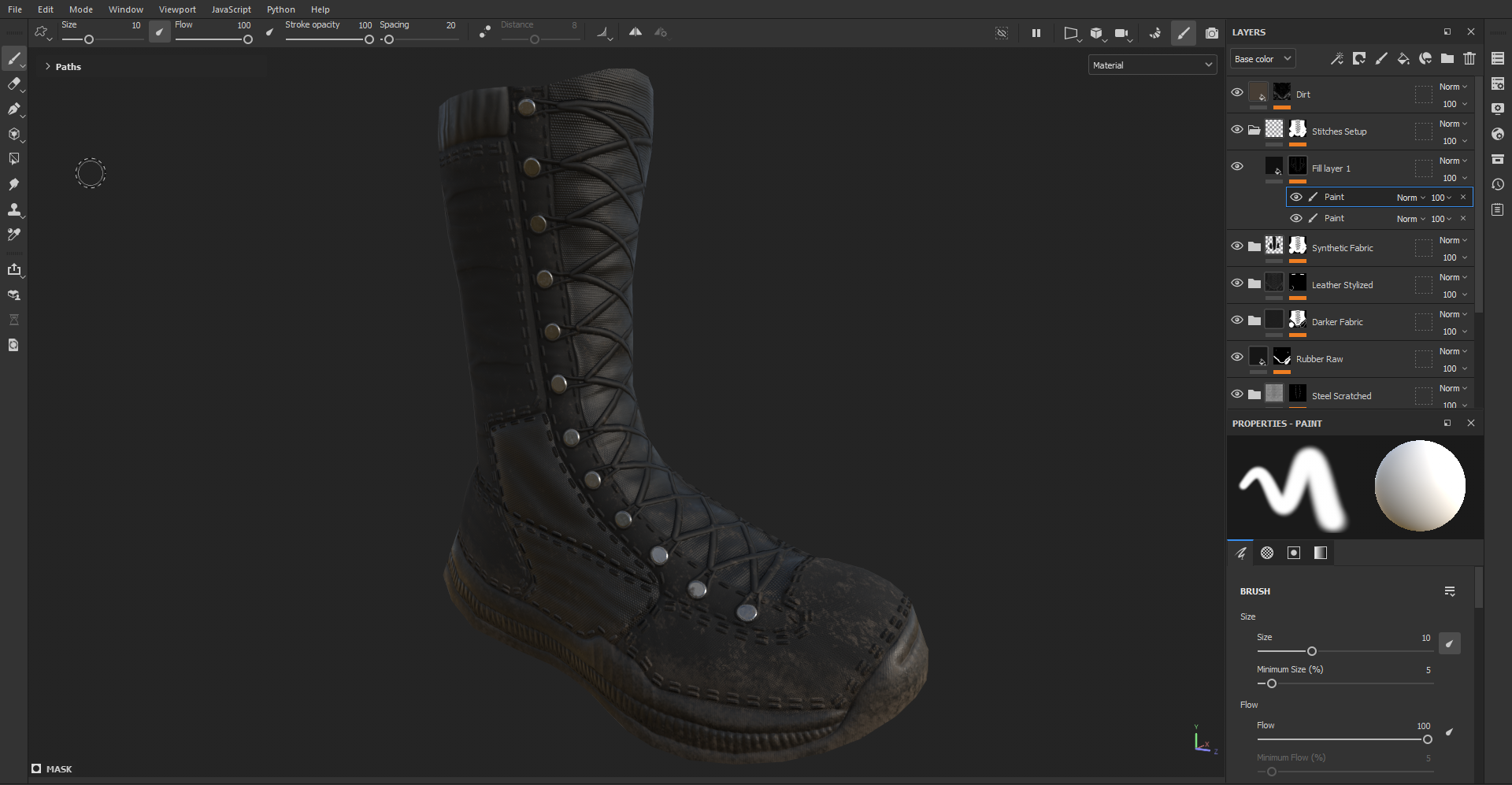This screenshot has width=1512, height=785.
Task: Click the trash icon in Layers panel
Action: (1469, 58)
